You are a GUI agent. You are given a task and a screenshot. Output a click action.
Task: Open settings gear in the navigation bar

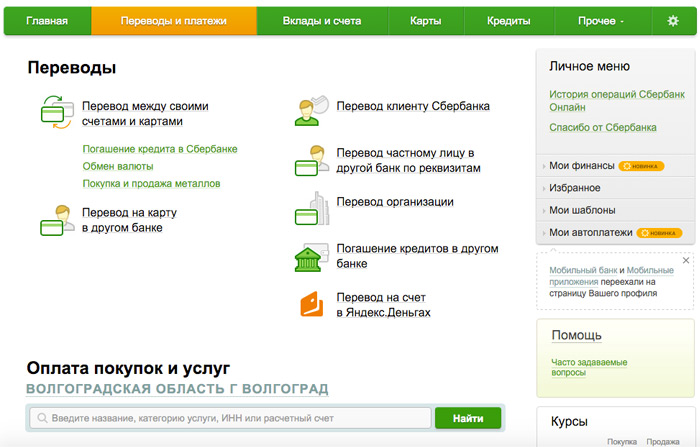(x=673, y=21)
